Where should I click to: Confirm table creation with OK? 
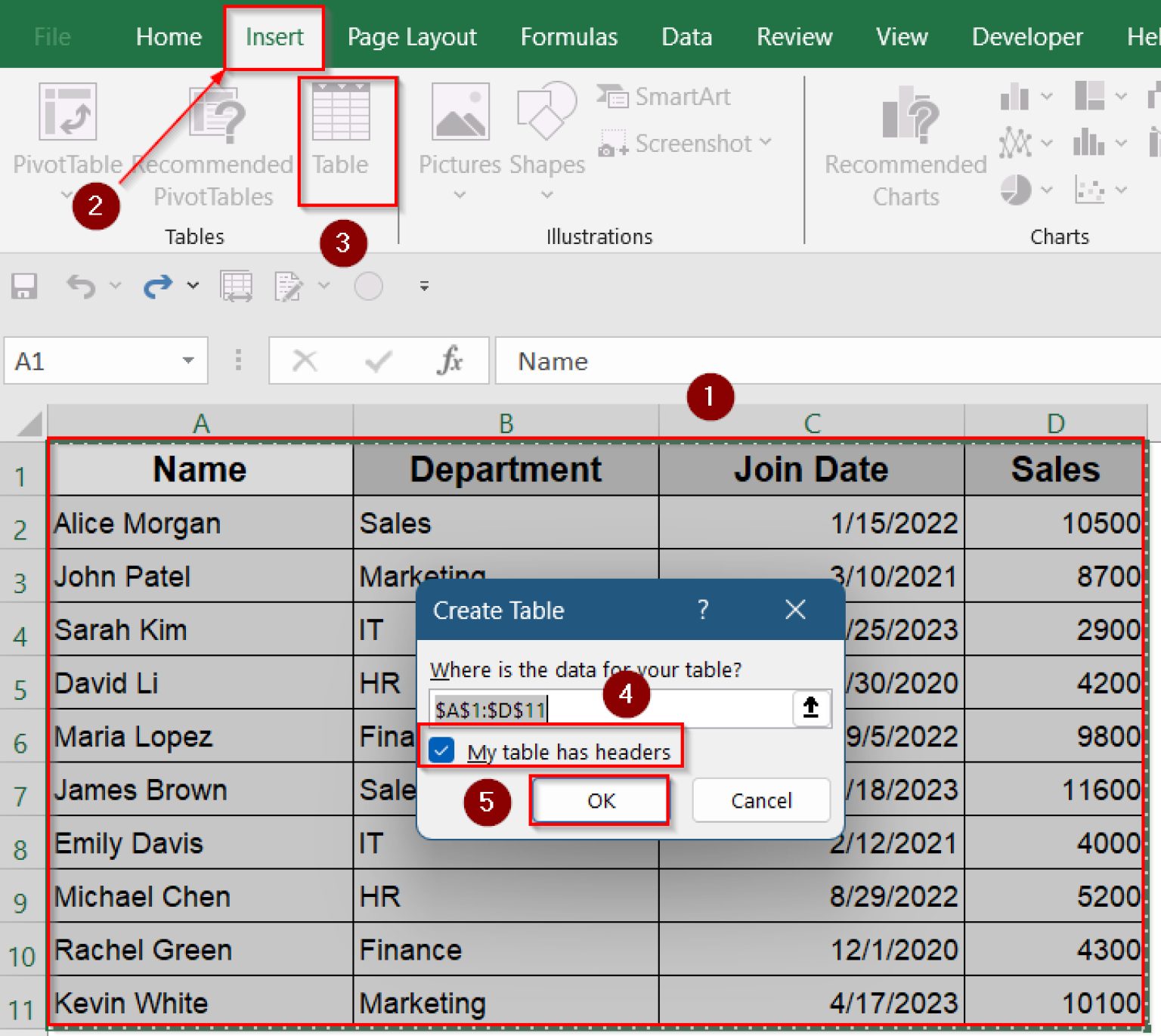click(x=599, y=800)
